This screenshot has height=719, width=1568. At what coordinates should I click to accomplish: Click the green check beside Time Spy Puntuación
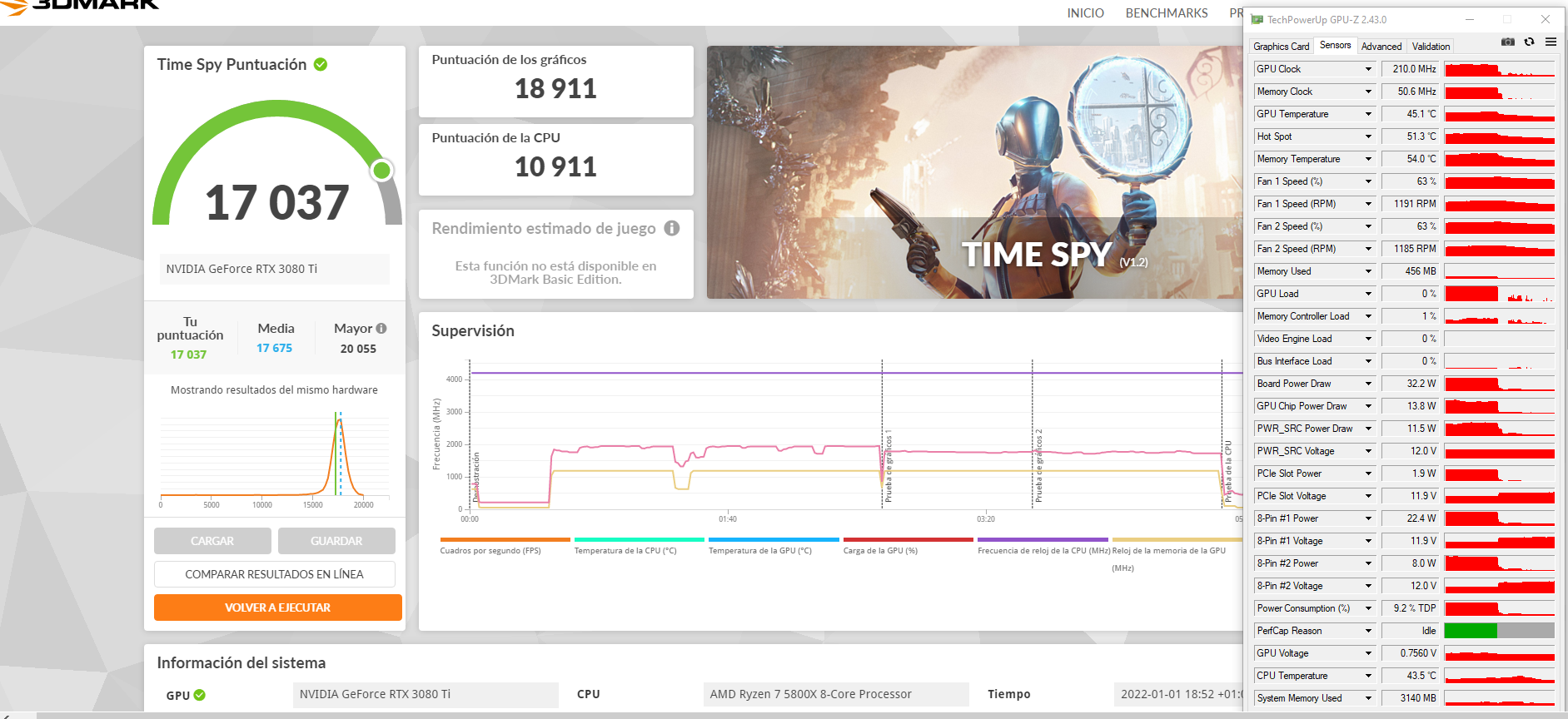point(321,64)
